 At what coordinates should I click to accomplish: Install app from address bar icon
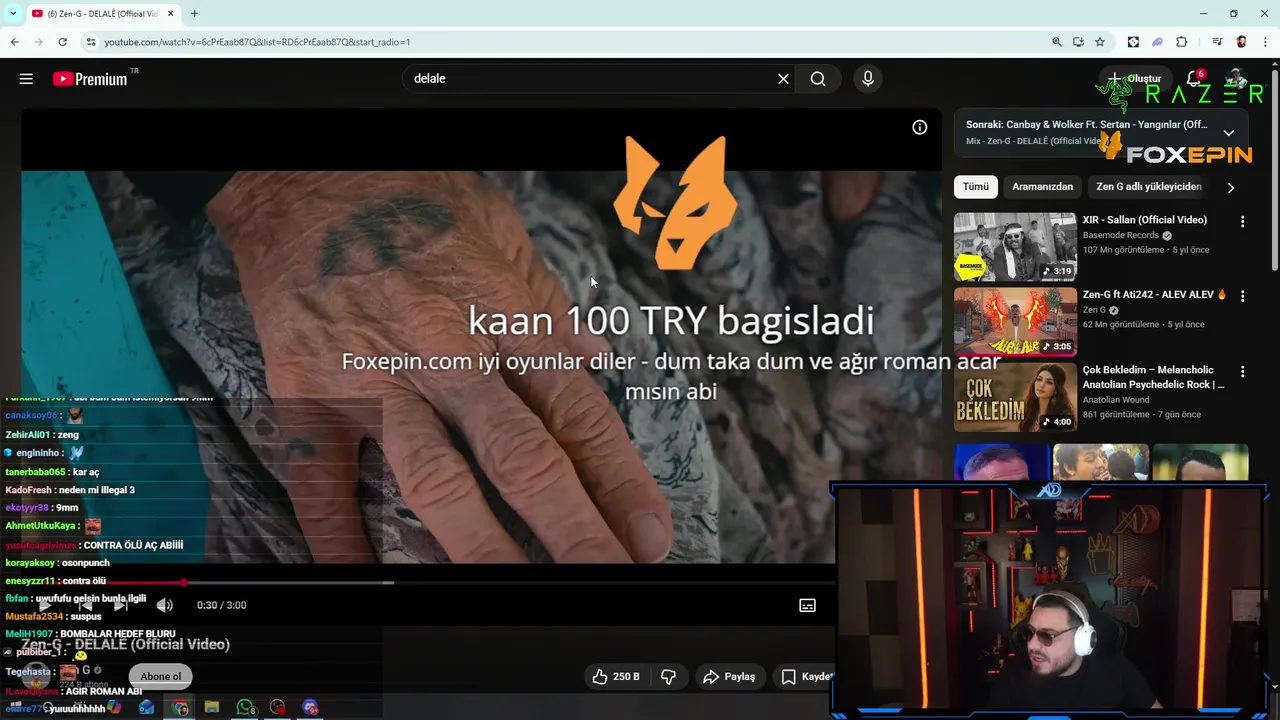coord(1078,42)
